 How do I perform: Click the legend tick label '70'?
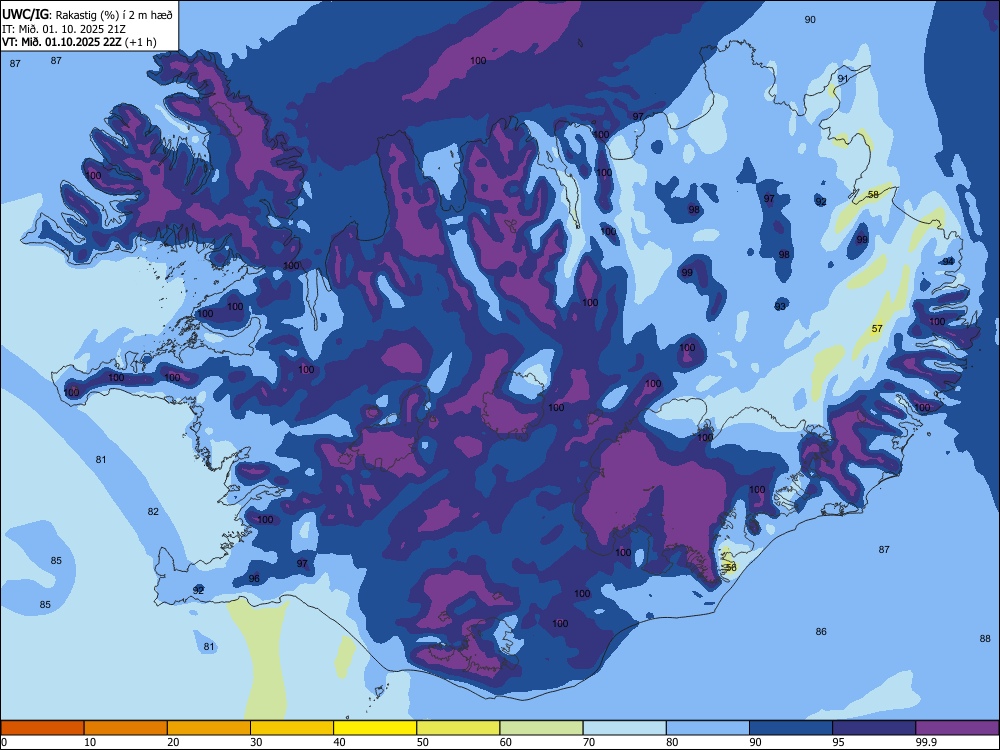click(x=589, y=742)
